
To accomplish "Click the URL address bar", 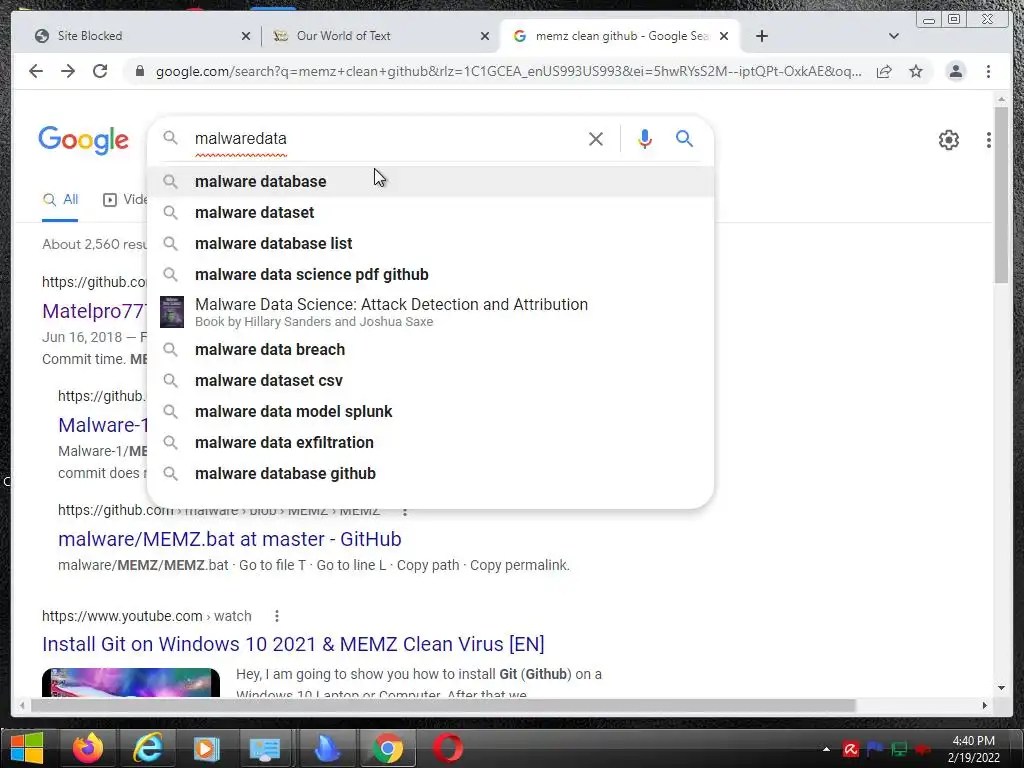I will click(508, 71).
